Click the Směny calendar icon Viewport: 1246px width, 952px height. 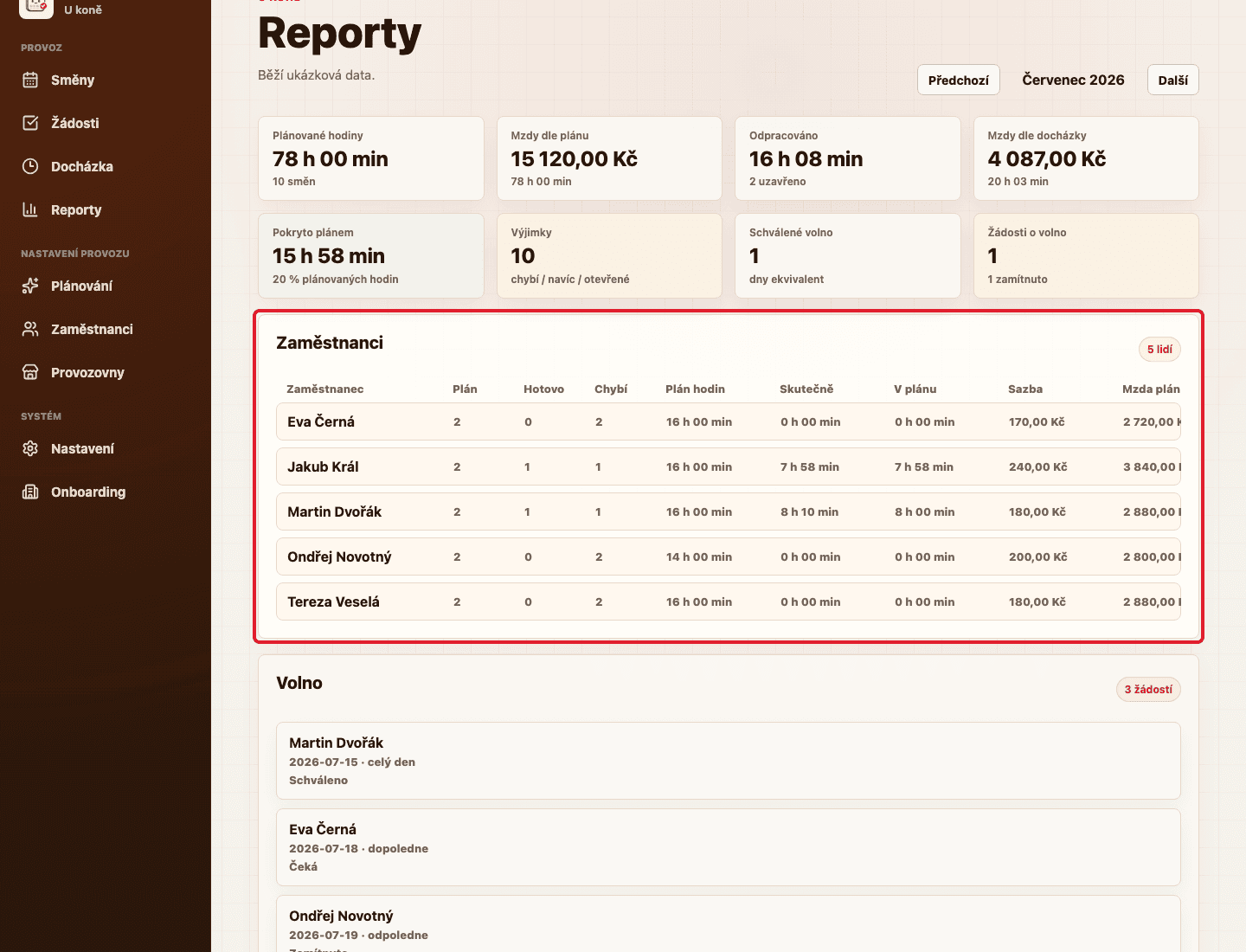pyautogui.click(x=30, y=80)
